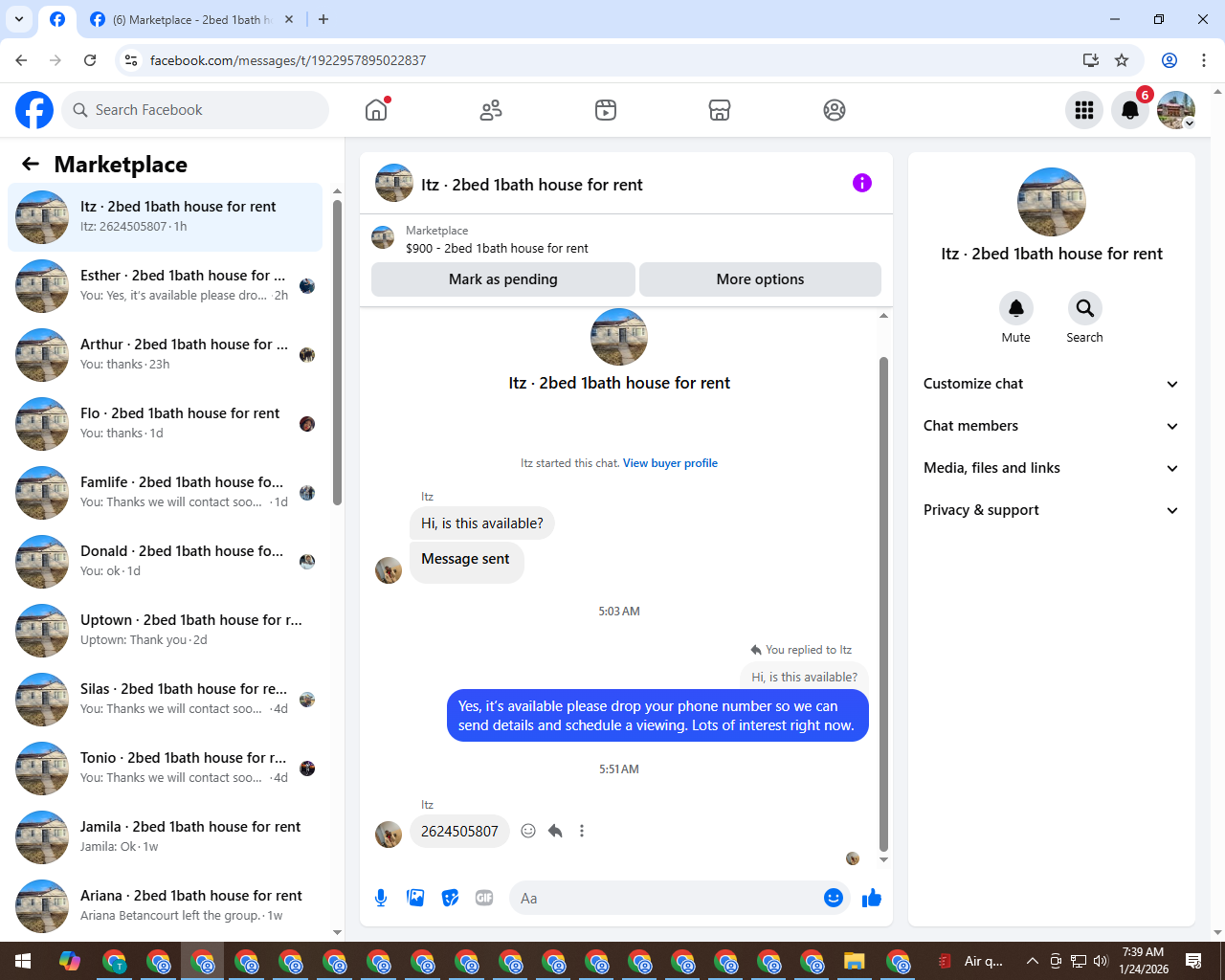The height and width of the screenshot is (980, 1225).
Task: Open a new Chrome tab
Action: pos(323,19)
